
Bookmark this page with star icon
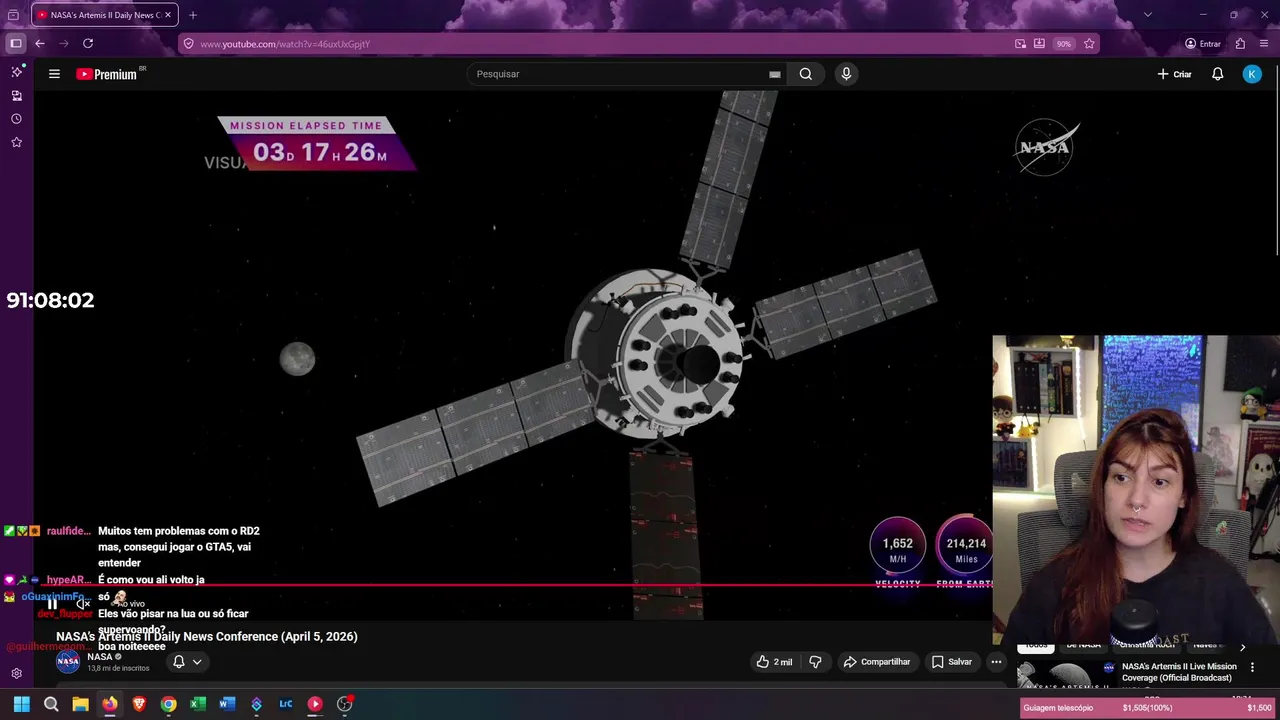click(1089, 44)
